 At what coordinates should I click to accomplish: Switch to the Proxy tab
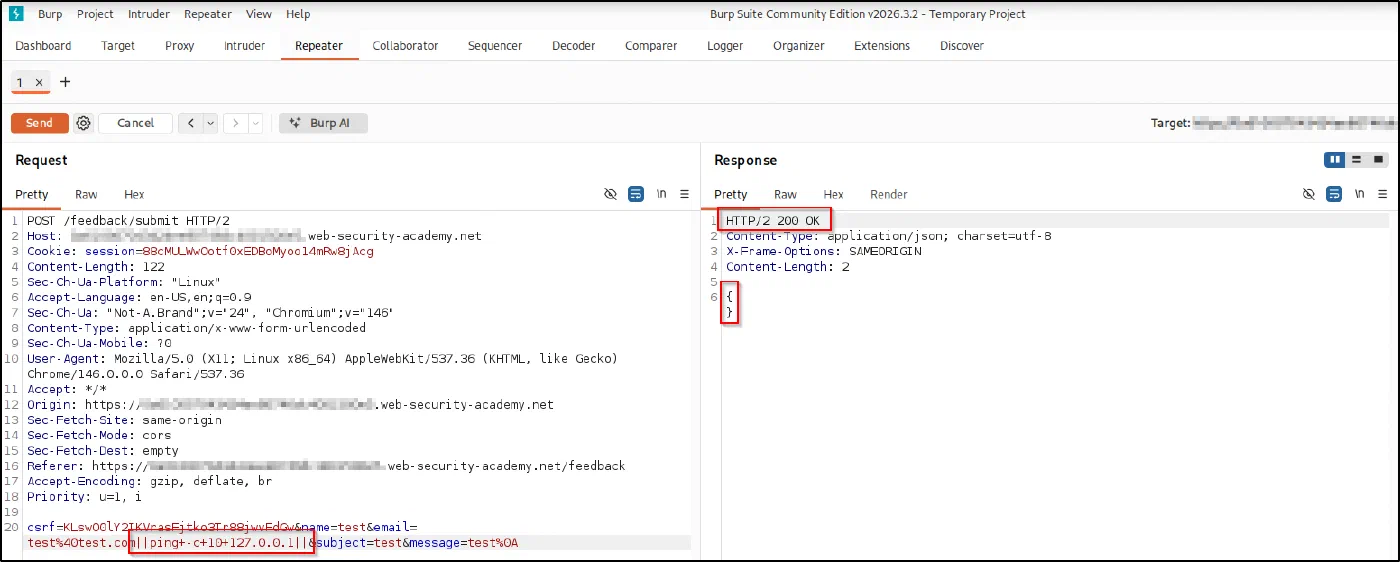point(180,46)
